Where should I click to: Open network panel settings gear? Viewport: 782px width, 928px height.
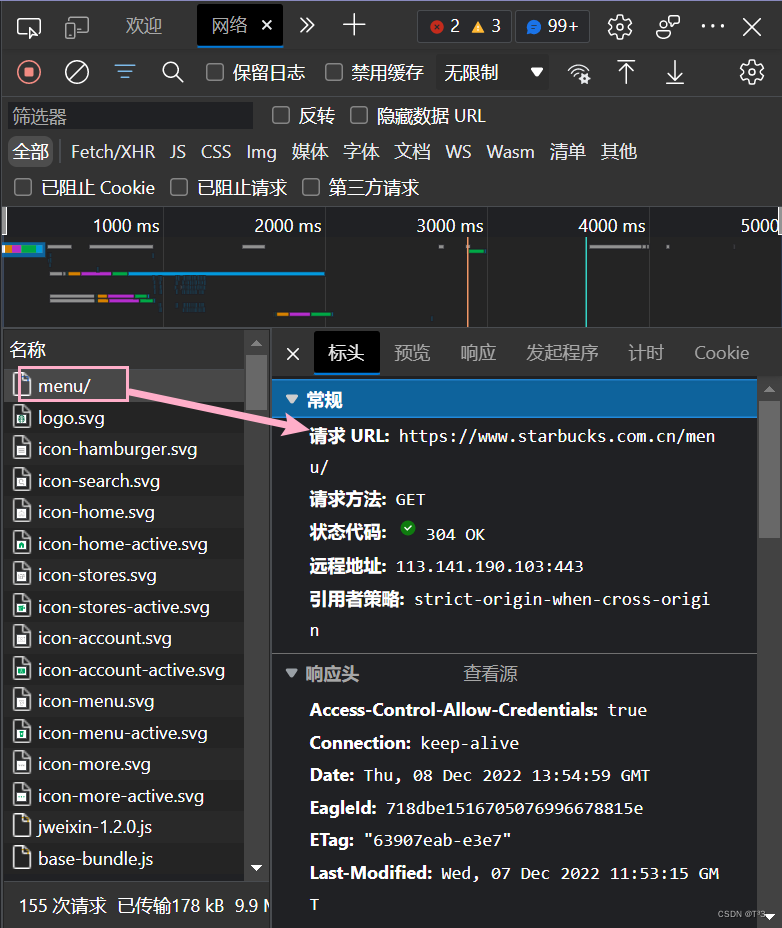tap(751, 72)
